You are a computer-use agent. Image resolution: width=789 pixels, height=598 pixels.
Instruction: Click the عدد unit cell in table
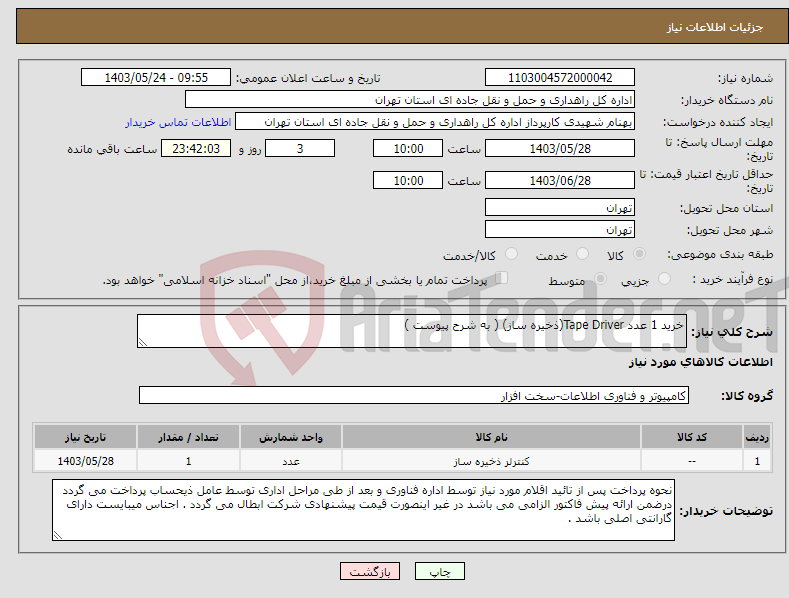point(291,461)
